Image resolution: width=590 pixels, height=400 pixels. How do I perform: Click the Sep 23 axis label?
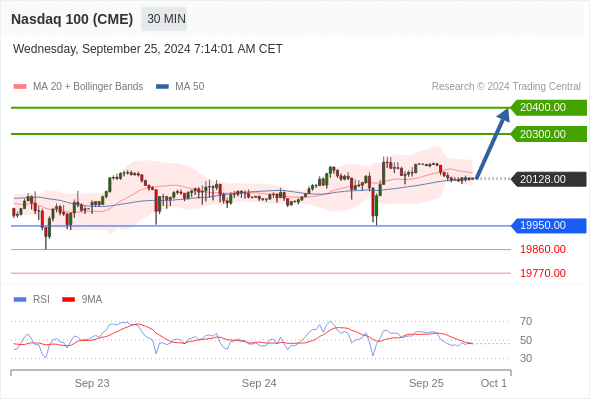click(92, 383)
